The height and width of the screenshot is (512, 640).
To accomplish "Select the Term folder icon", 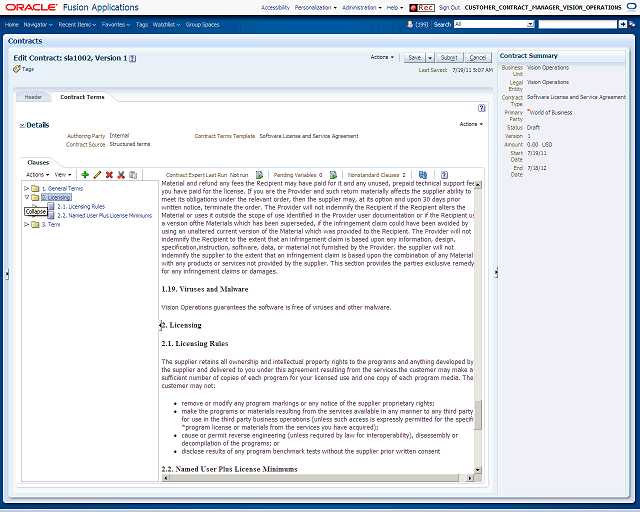I will click(36, 225).
